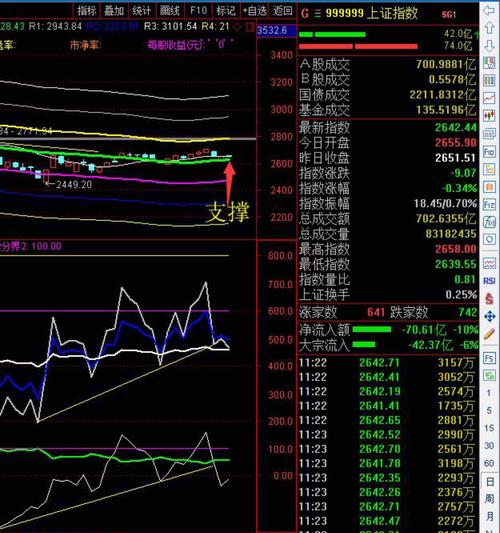Select the candlestick chart icon
Screen dimensions: 500x533
(x=489, y=116)
